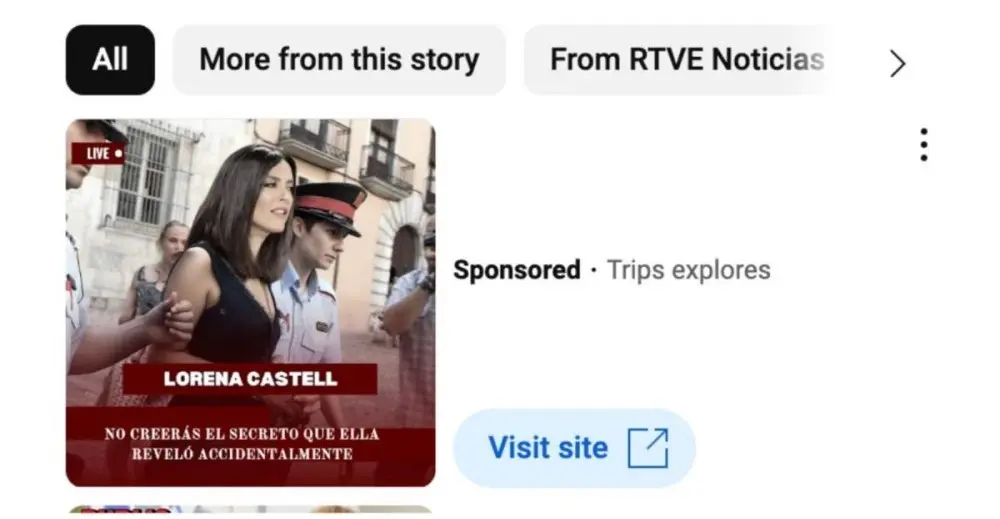
Task: Open the partially visible thumbnail below ad
Action: (x=251, y=509)
